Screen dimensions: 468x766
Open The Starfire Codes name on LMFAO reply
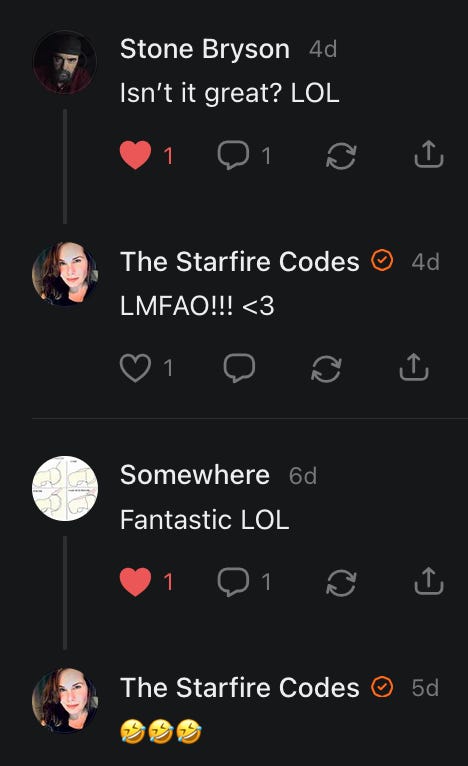click(x=240, y=261)
